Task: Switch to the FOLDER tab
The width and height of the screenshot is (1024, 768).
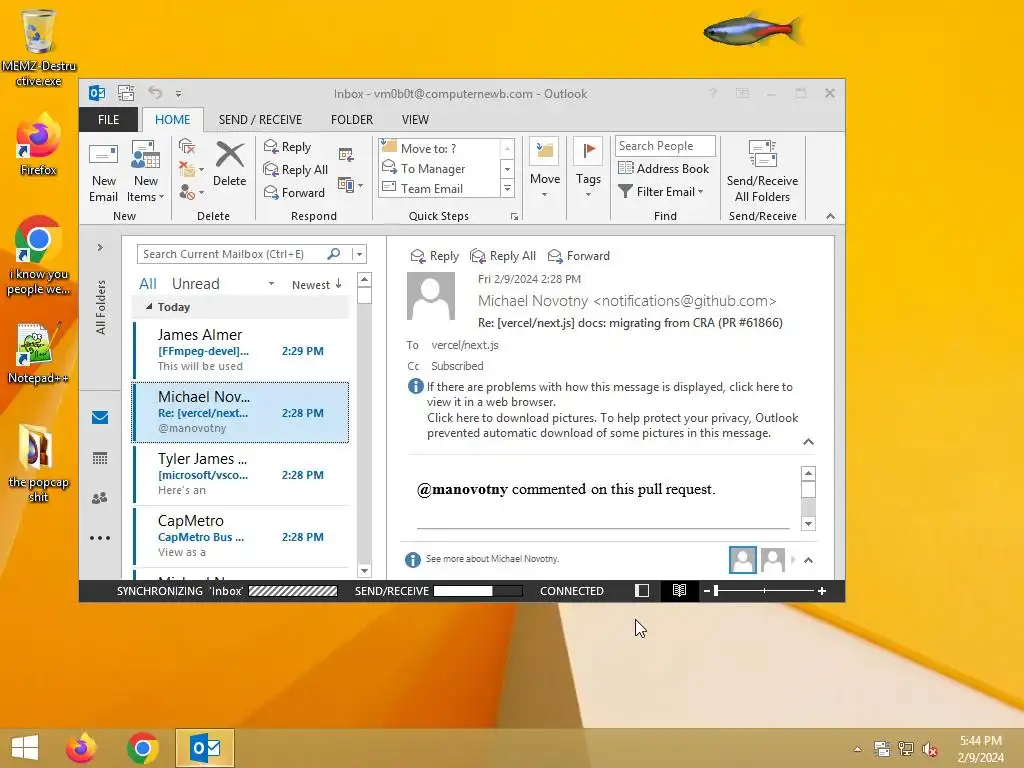Action: click(351, 120)
